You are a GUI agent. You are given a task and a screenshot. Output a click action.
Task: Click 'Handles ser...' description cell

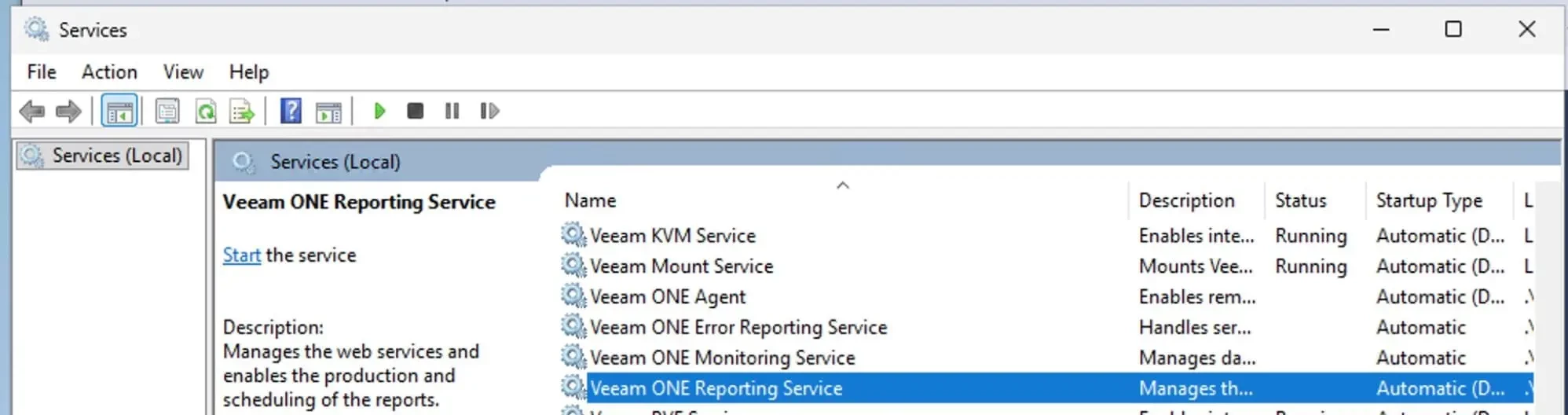point(1195,327)
